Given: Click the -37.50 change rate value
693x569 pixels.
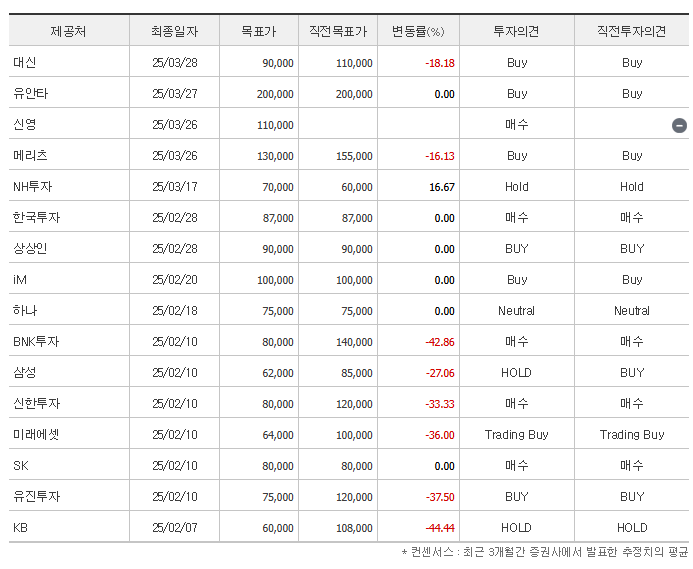Looking at the screenshot, I should [x=440, y=497].
